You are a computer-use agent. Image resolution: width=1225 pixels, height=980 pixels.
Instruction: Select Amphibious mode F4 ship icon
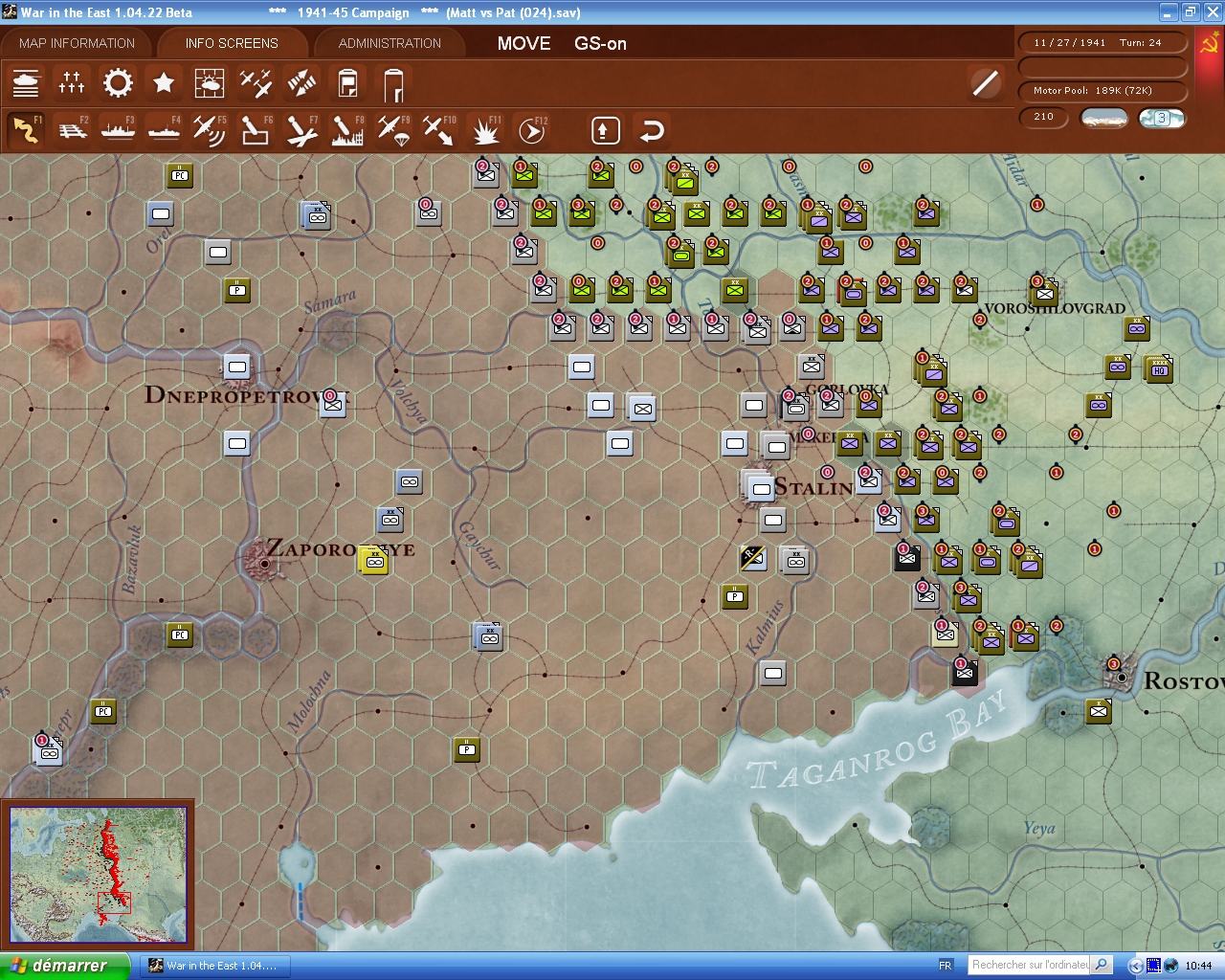coord(164,130)
